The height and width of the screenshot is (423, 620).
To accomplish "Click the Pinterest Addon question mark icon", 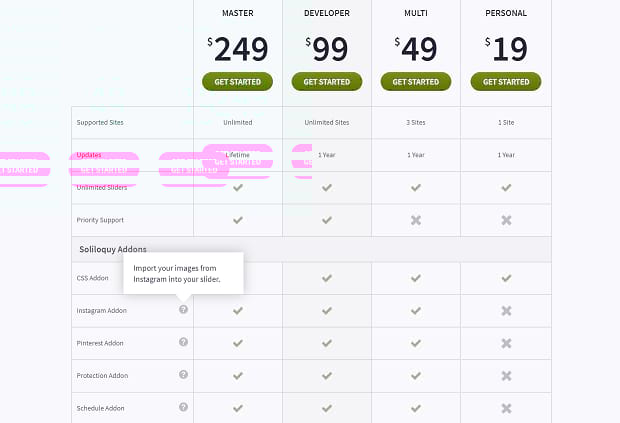I will (x=183, y=342).
